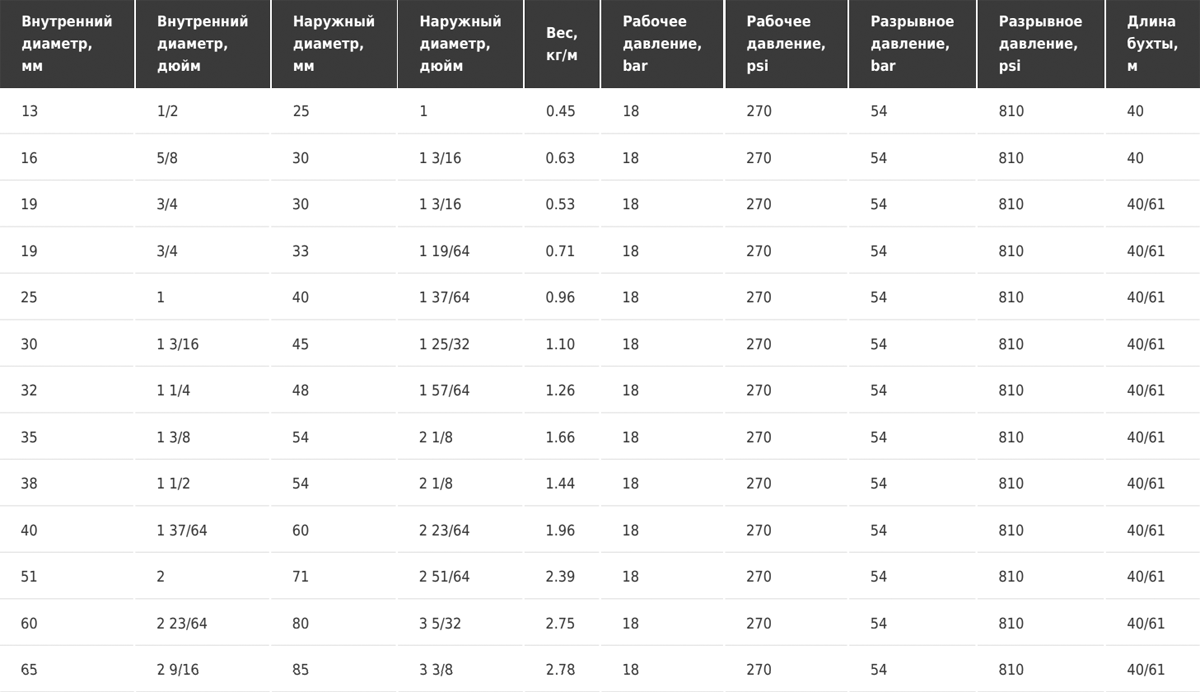1200x692 pixels.
Task: Click the 'Разрывное давление, bar' column header
Action: click(912, 44)
